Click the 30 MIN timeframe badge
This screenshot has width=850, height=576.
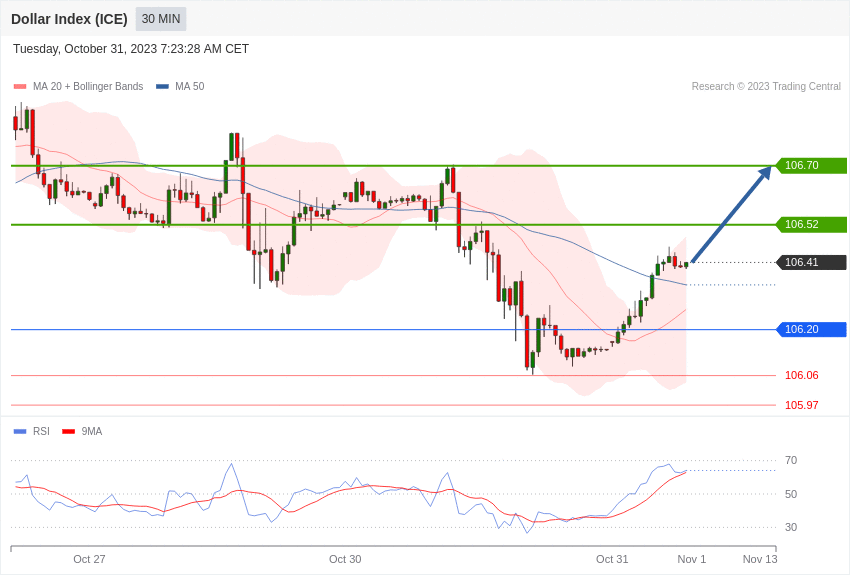coord(161,19)
